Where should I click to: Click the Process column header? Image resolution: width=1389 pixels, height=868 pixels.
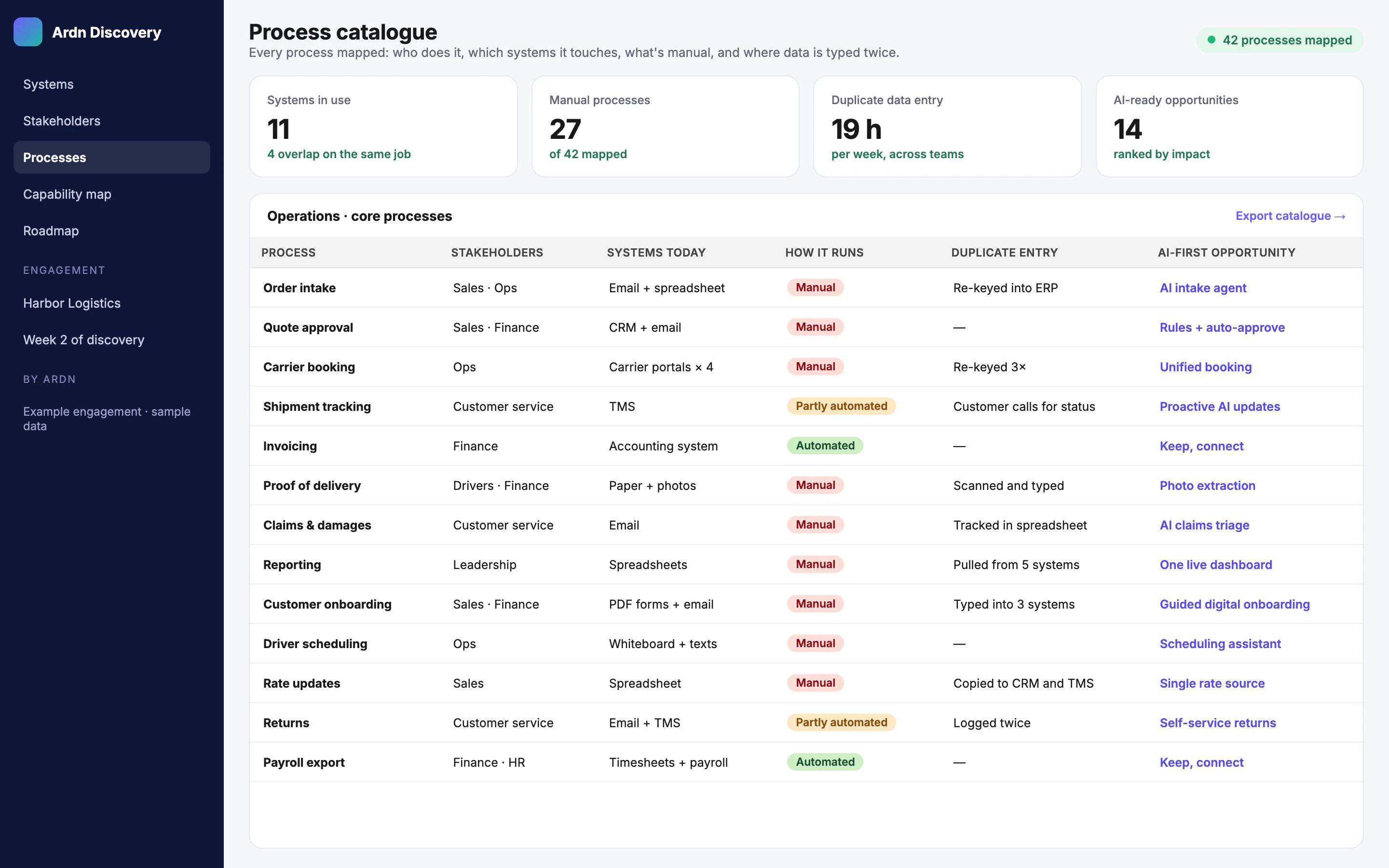pyautogui.click(x=288, y=253)
